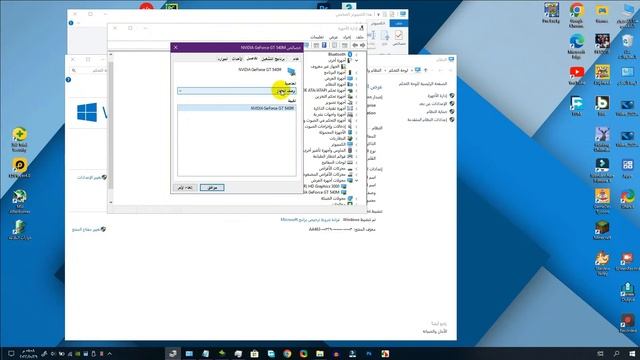Open the Minecraft desktop icon

point(602,230)
